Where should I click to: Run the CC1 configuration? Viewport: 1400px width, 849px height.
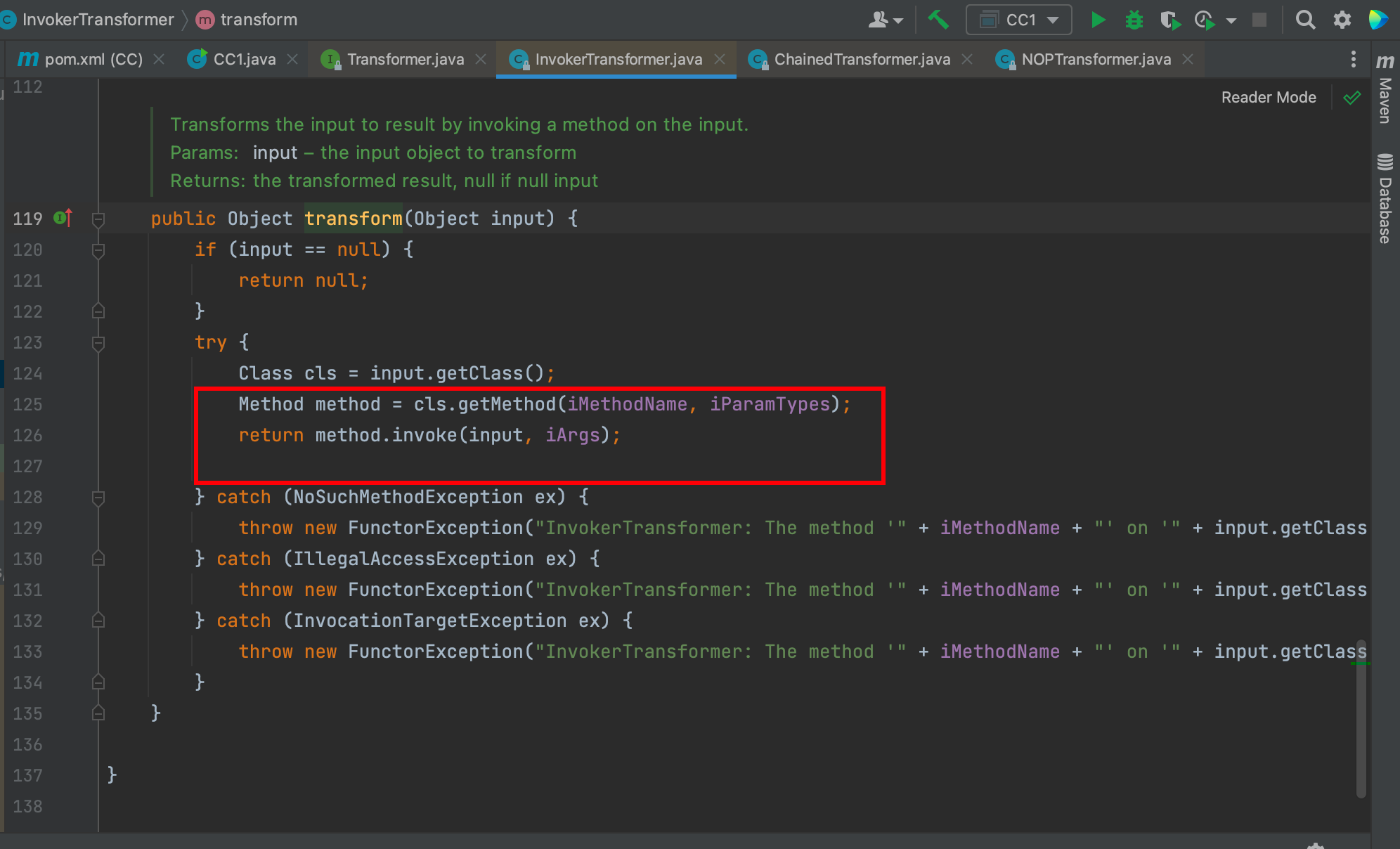1098,20
